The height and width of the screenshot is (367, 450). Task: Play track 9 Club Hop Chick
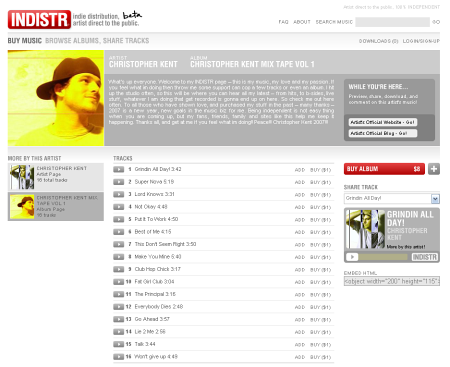pyautogui.click(x=118, y=269)
